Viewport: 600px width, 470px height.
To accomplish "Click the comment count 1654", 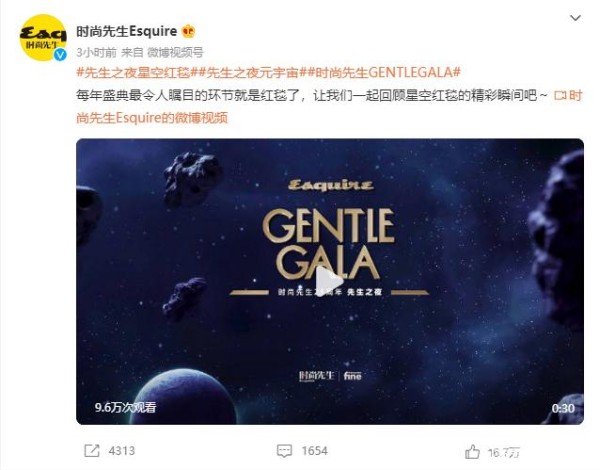I will (x=314, y=451).
